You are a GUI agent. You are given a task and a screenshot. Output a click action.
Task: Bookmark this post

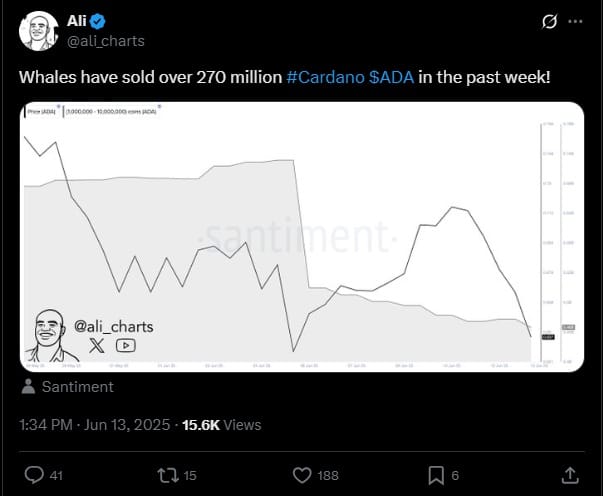coord(436,475)
